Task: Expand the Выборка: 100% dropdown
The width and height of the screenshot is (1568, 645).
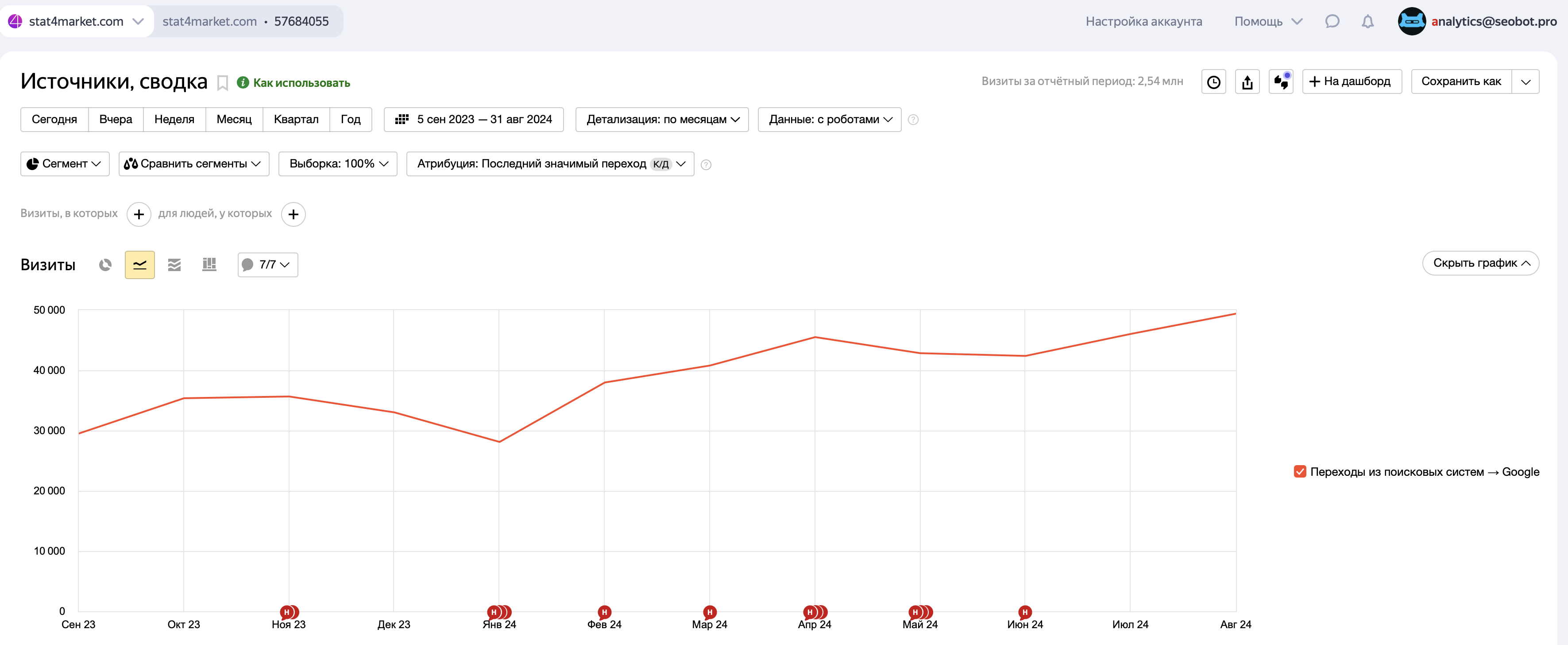Action: (x=338, y=164)
